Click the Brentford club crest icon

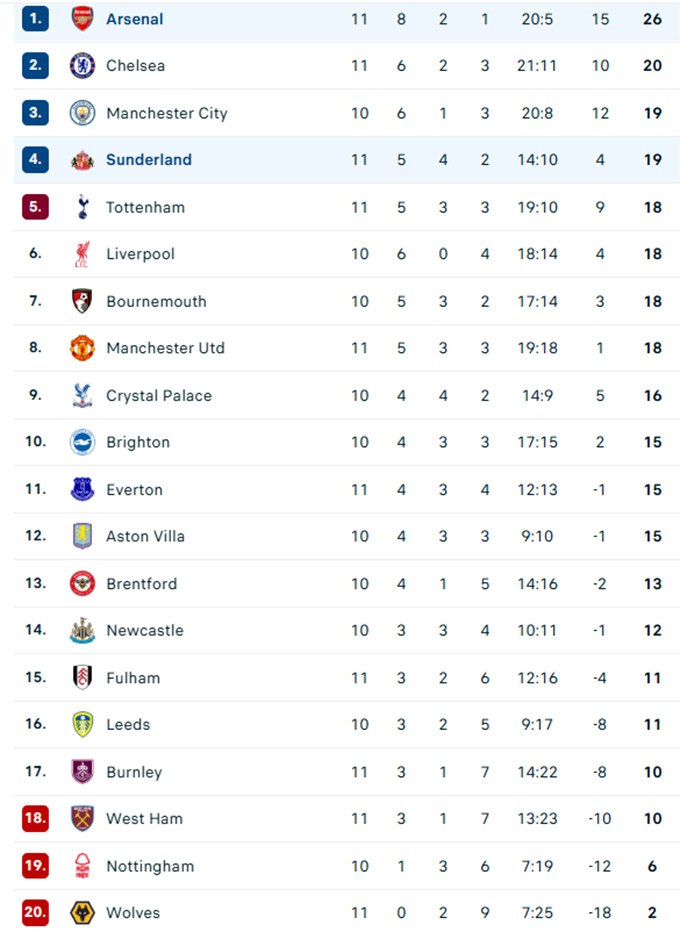(82, 583)
